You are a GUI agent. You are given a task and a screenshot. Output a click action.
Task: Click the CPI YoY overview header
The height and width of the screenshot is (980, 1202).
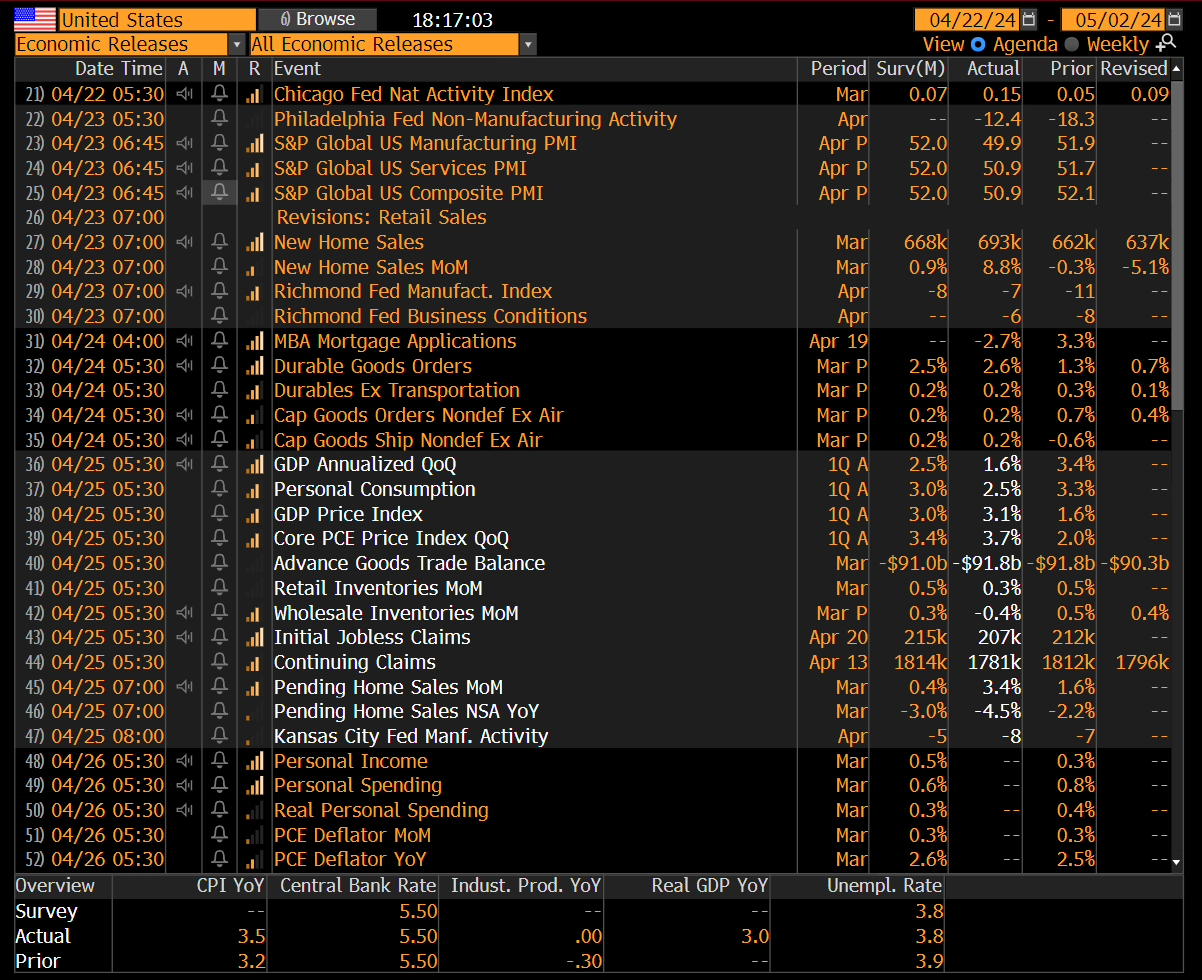point(231,886)
